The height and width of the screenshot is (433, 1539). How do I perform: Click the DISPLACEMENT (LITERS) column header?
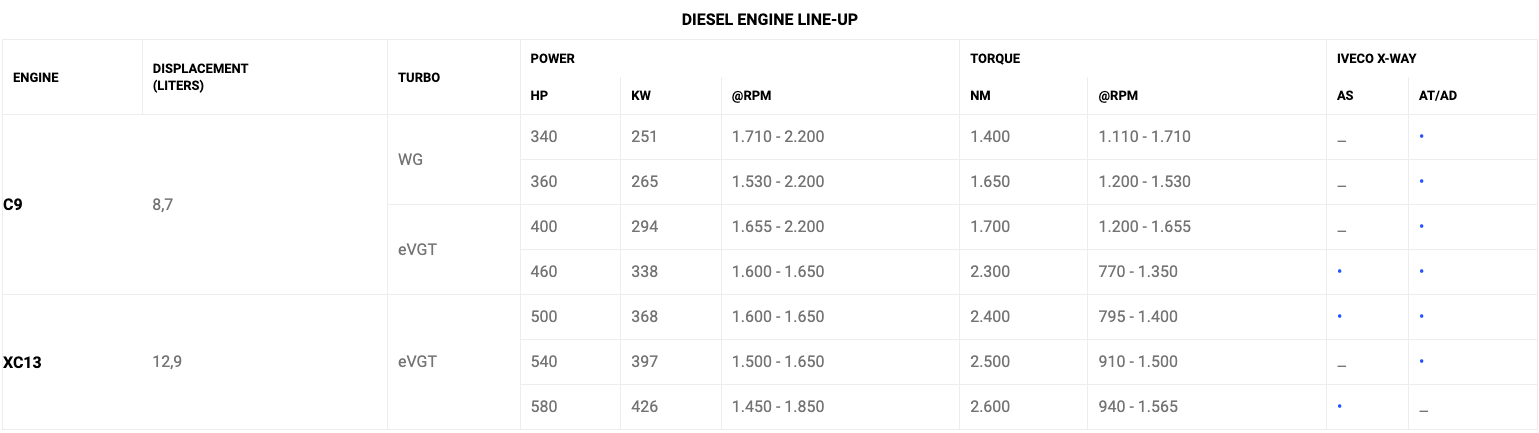click(200, 77)
